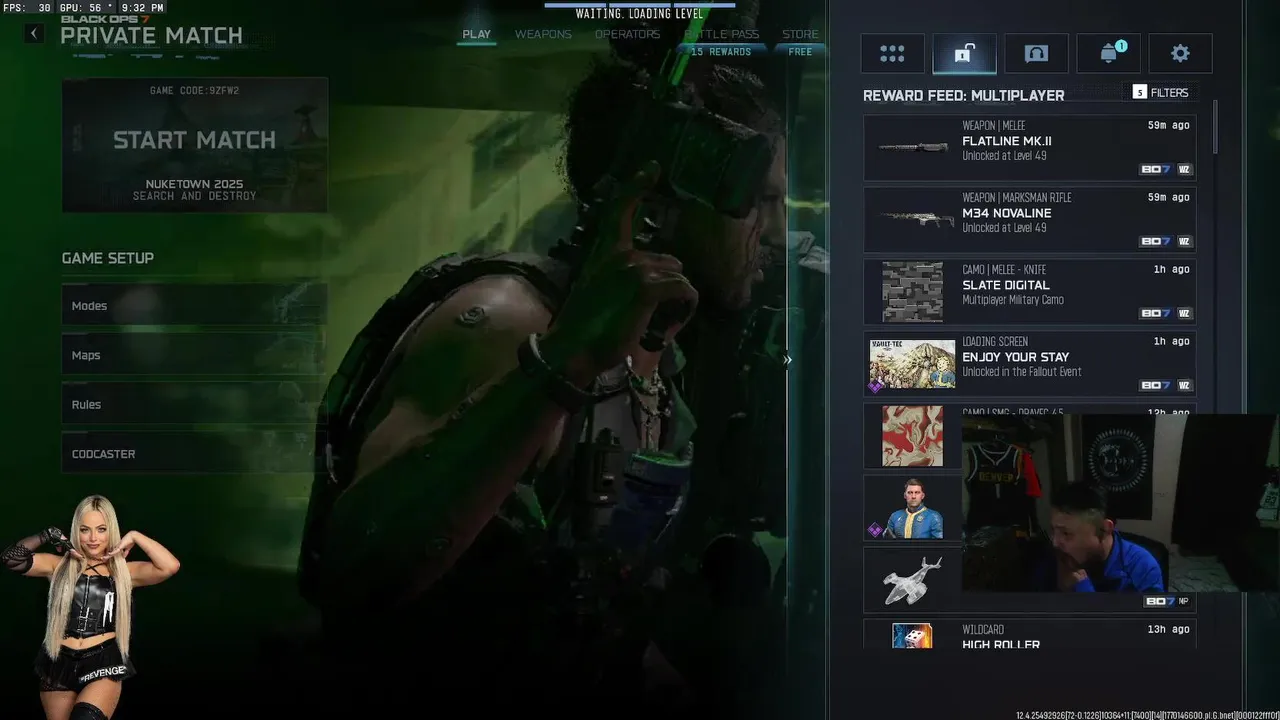Open the Modes setup option
The height and width of the screenshot is (720, 1280).
point(195,305)
